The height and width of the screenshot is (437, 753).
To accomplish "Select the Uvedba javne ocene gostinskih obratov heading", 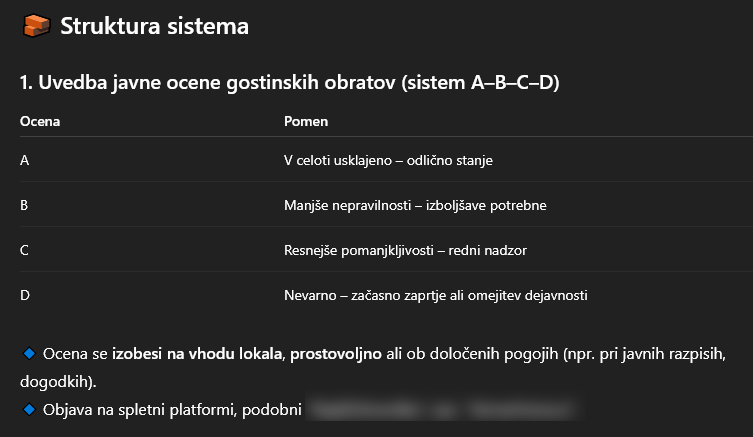I will [290, 83].
